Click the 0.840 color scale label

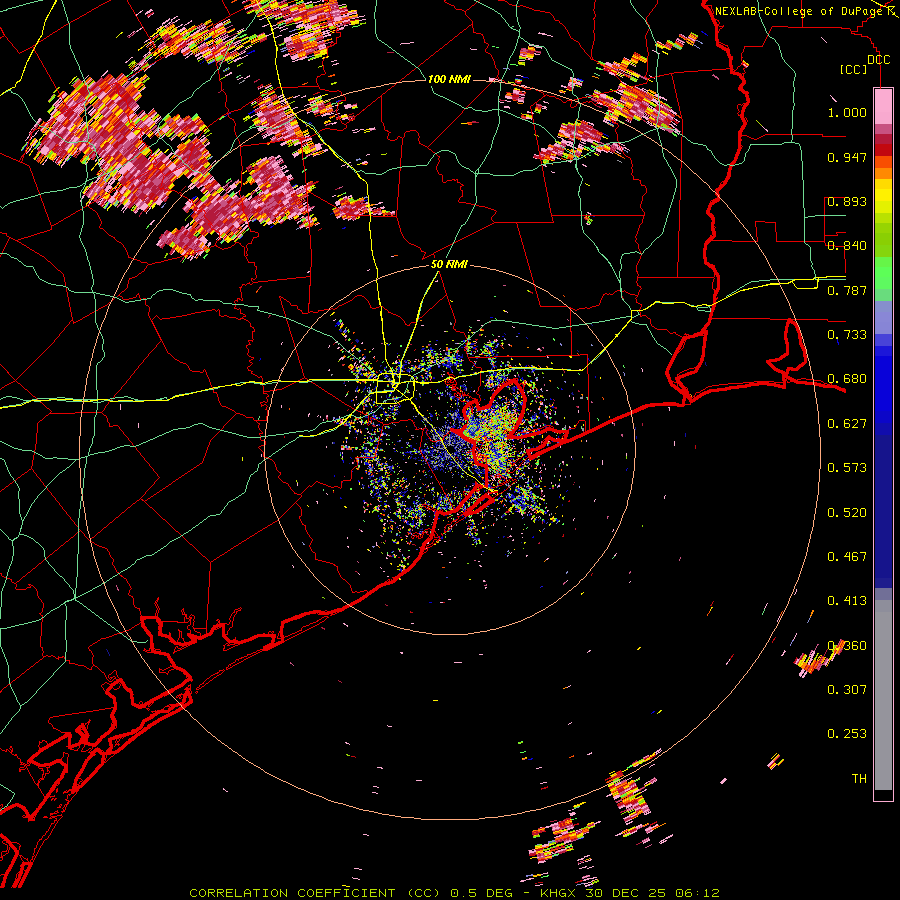(x=847, y=246)
